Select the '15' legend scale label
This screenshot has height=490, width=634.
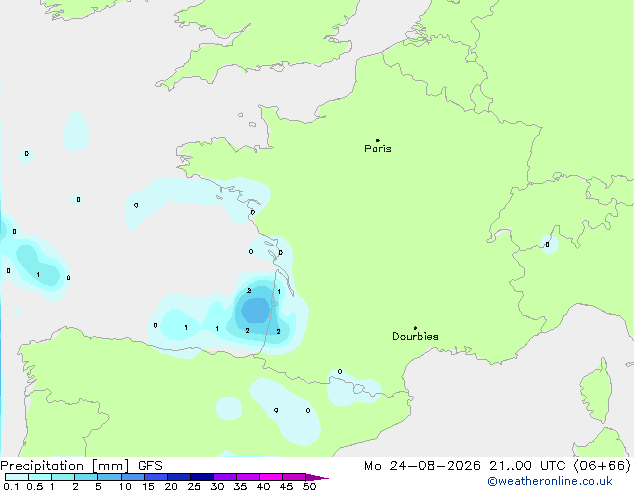point(148,486)
